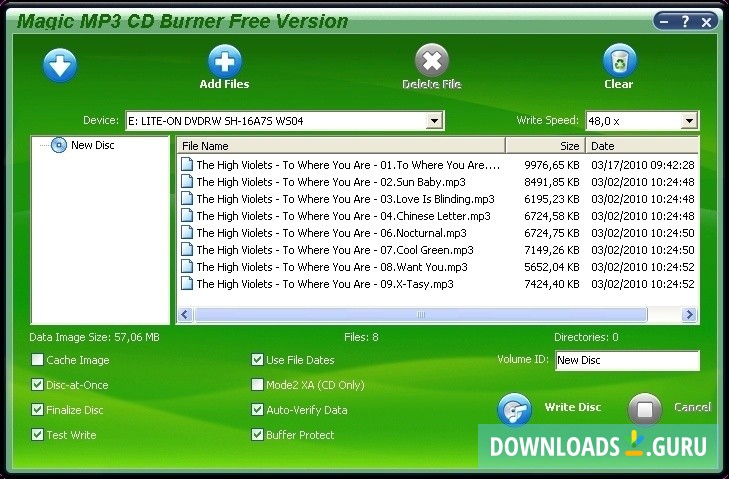This screenshot has height=479, width=729.
Task: Click size value 7424,40 KB
Action: (x=552, y=284)
